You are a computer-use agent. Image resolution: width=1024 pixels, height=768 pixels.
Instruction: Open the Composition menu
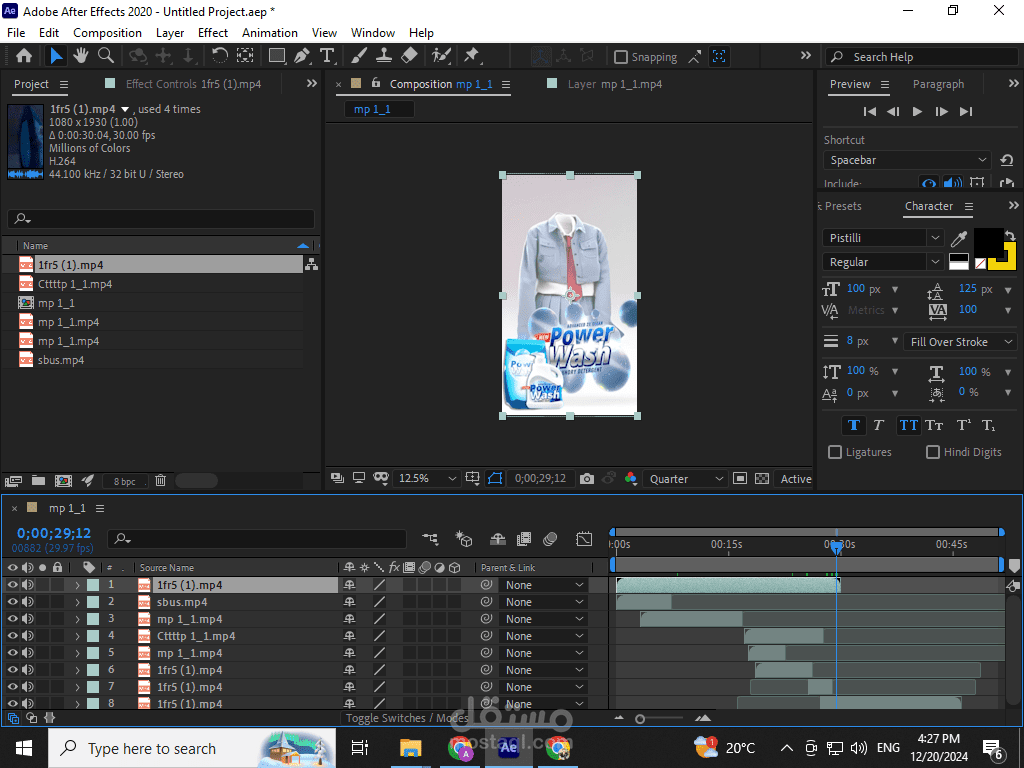click(107, 33)
